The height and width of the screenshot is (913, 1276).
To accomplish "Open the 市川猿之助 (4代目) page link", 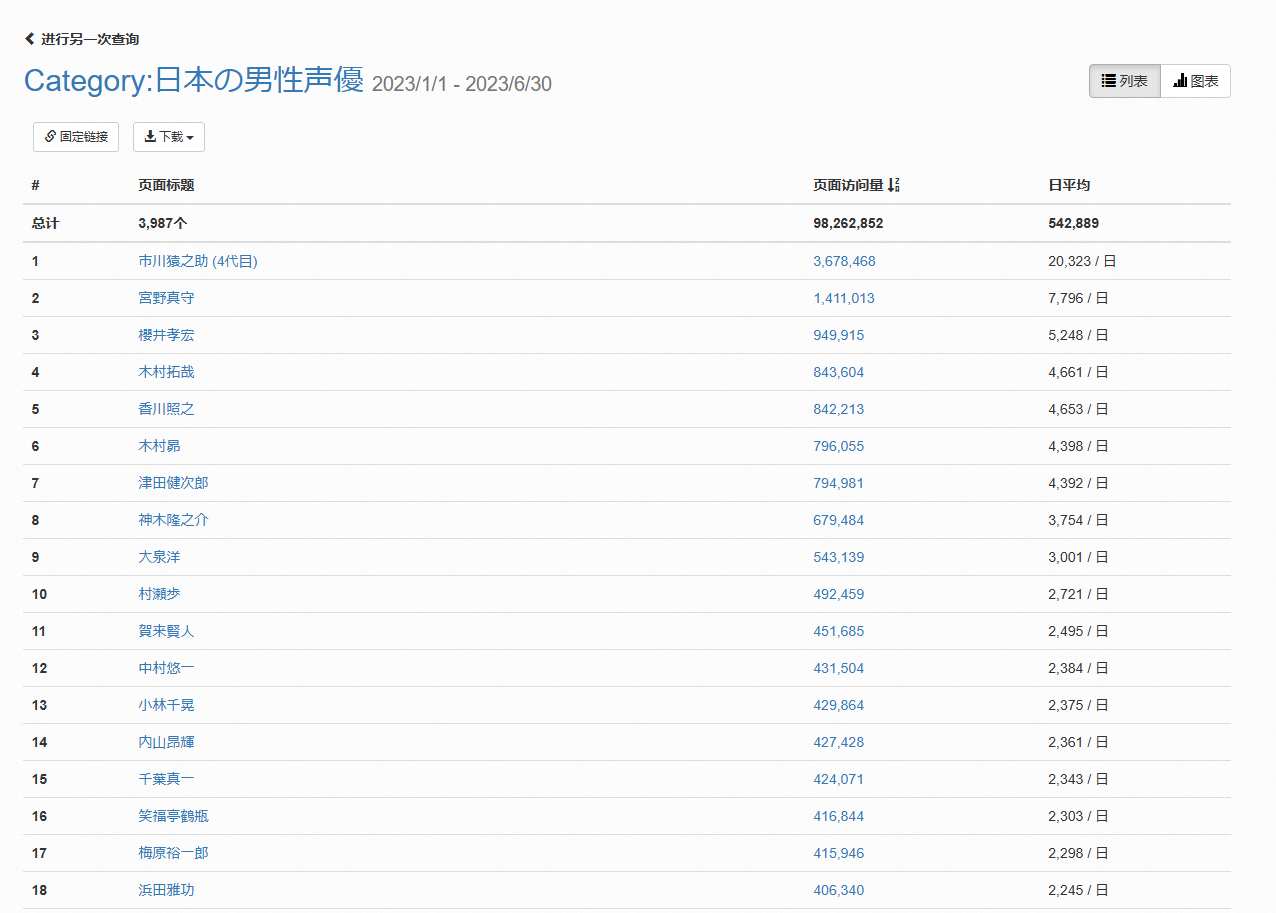I will pos(198,261).
